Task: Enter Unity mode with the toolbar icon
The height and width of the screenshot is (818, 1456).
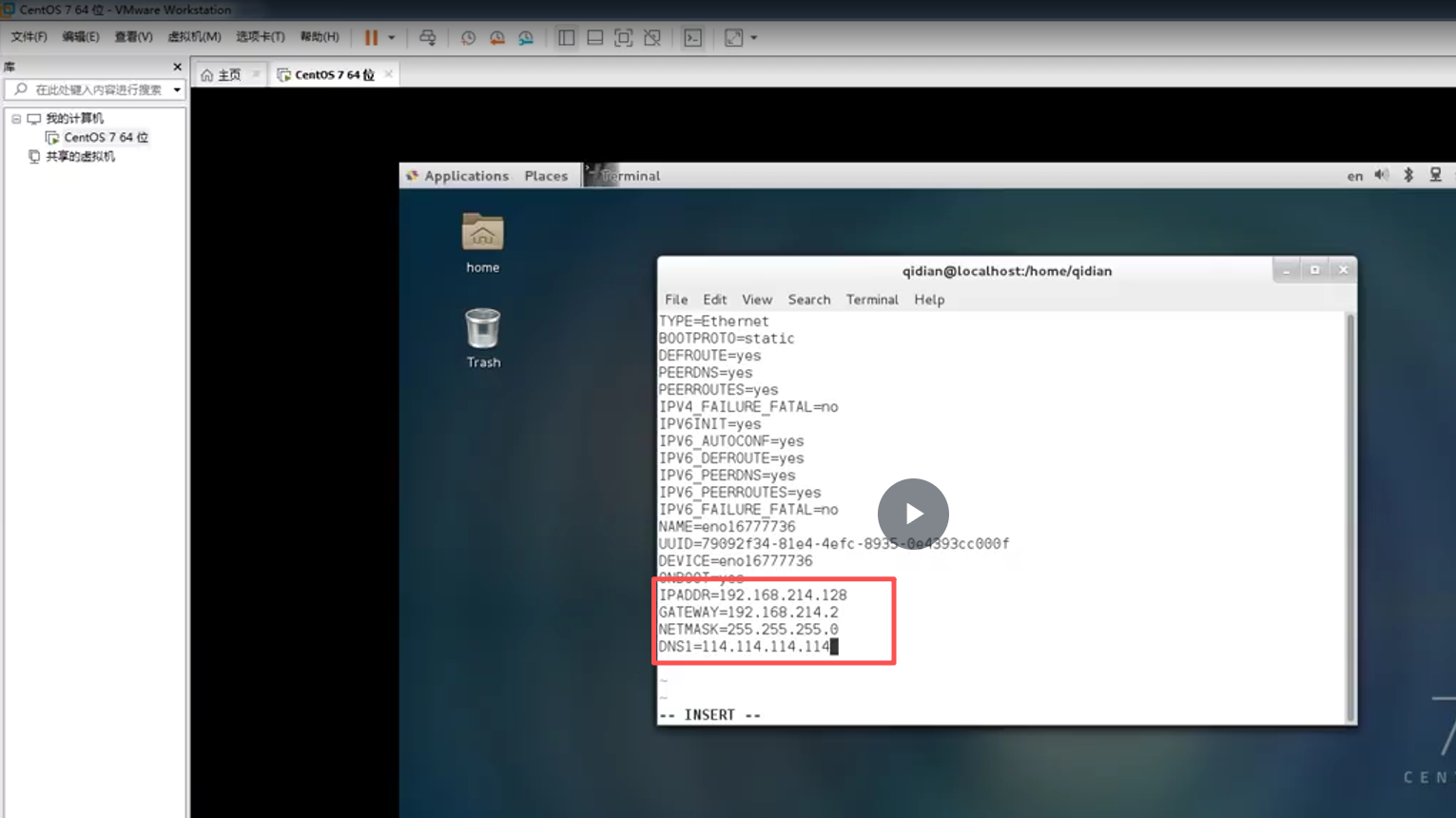Action: click(x=652, y=38)
